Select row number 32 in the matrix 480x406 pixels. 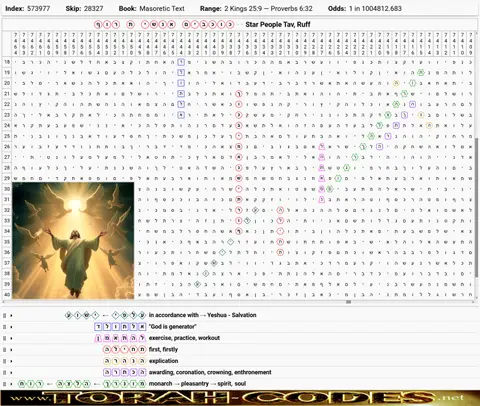(7, 210)
